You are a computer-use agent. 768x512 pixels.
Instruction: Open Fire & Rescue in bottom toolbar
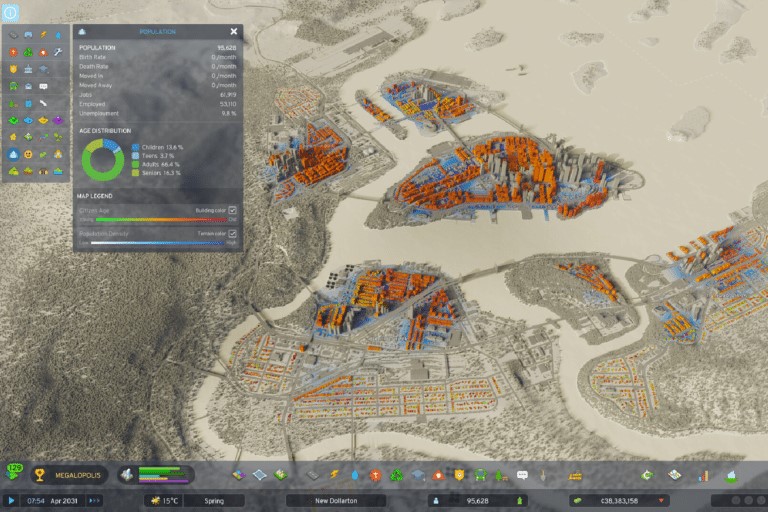pyautogui.click(x=438, y=475)
